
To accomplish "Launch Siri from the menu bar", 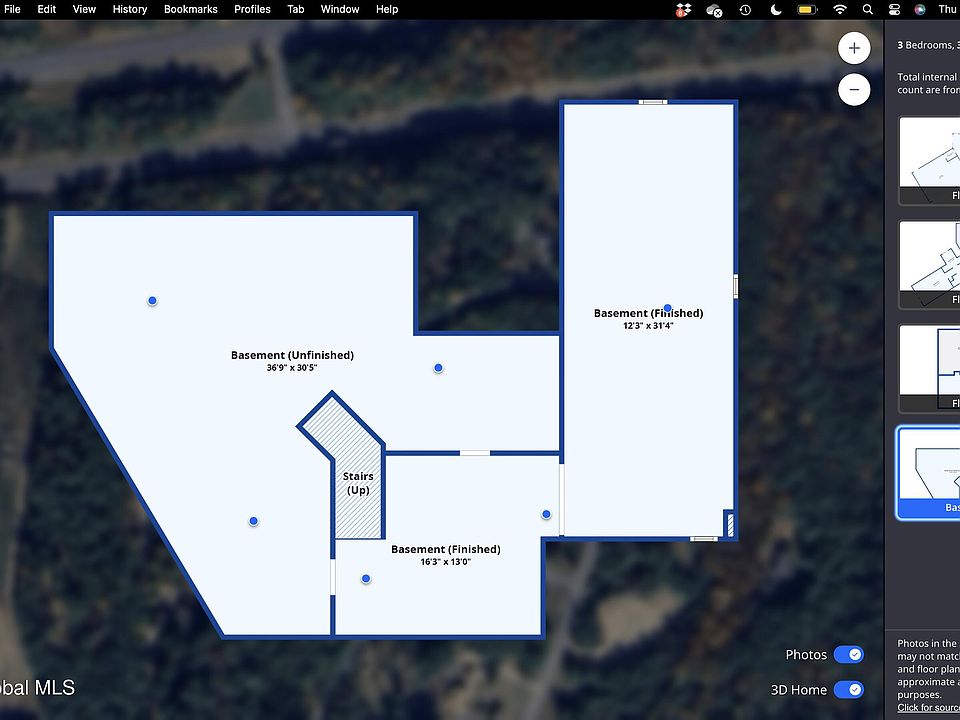I will point(920,10).
